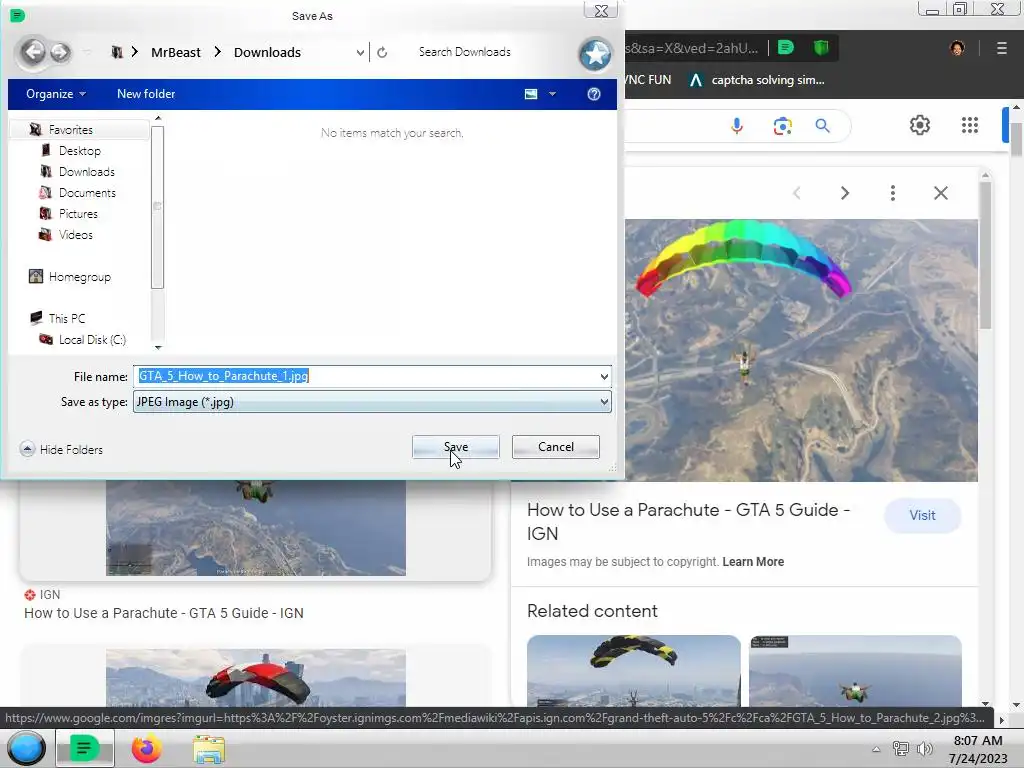Click Downloads in the address breadcrumb
1024x768 pixels.
coord(267,52)
